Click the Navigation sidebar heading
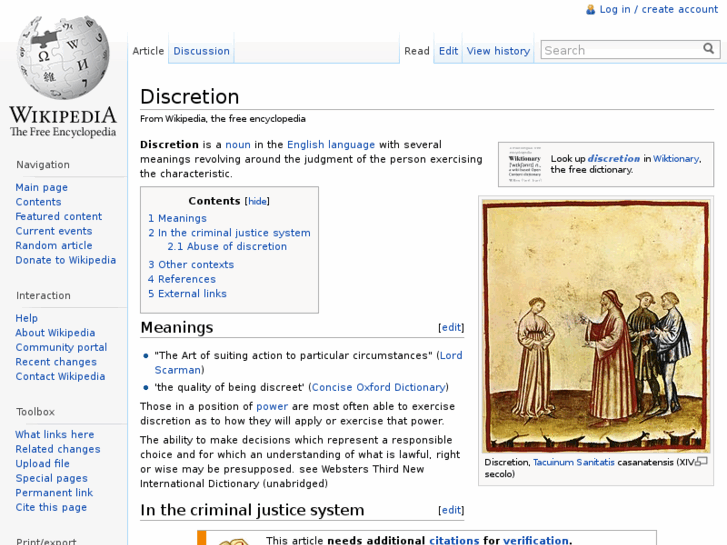Image resolution: width=727 pixels, height=545 pixels. pyautogui.click(x=43, y=165)
